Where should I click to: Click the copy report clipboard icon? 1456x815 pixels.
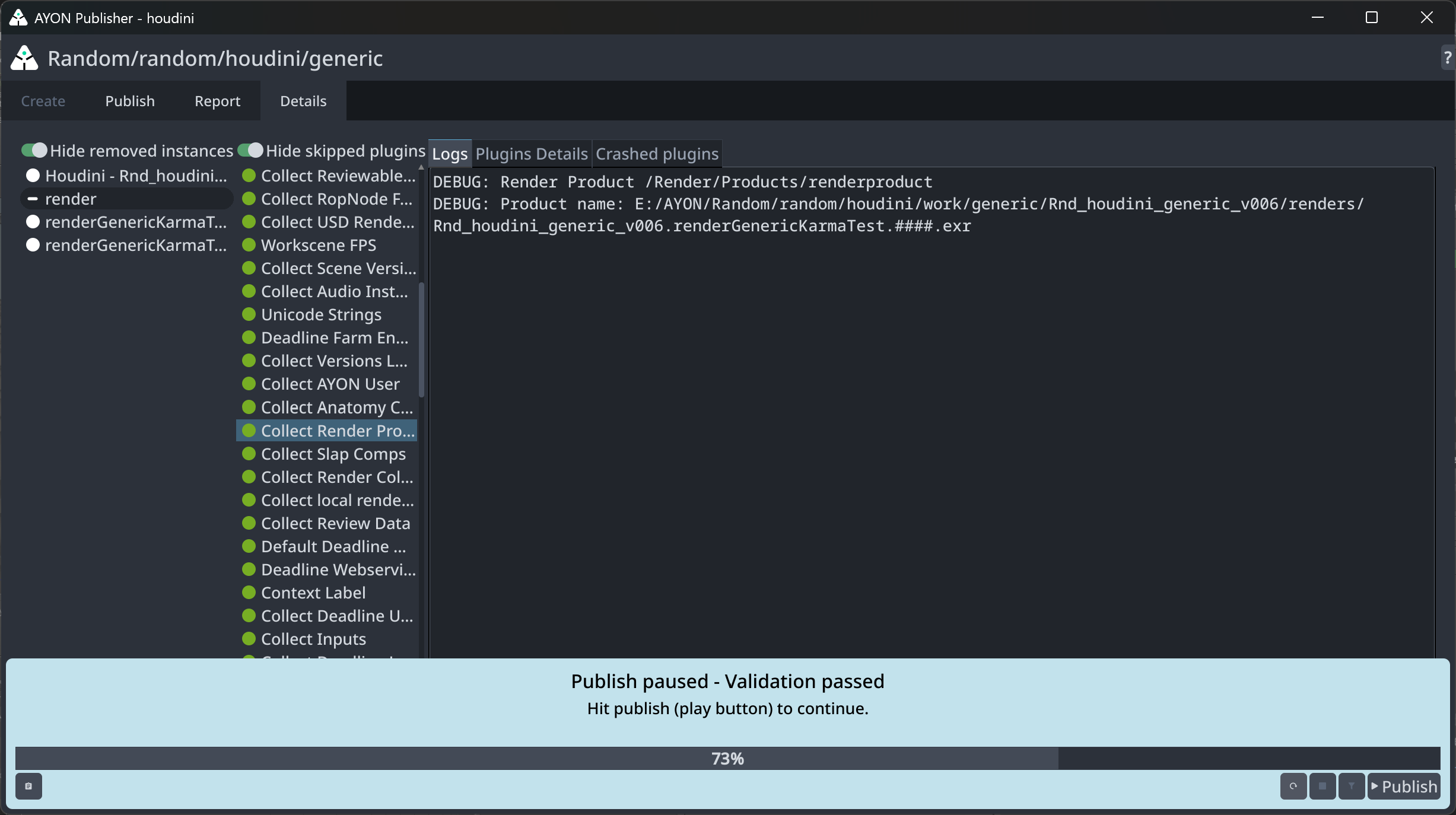(28, 786)
